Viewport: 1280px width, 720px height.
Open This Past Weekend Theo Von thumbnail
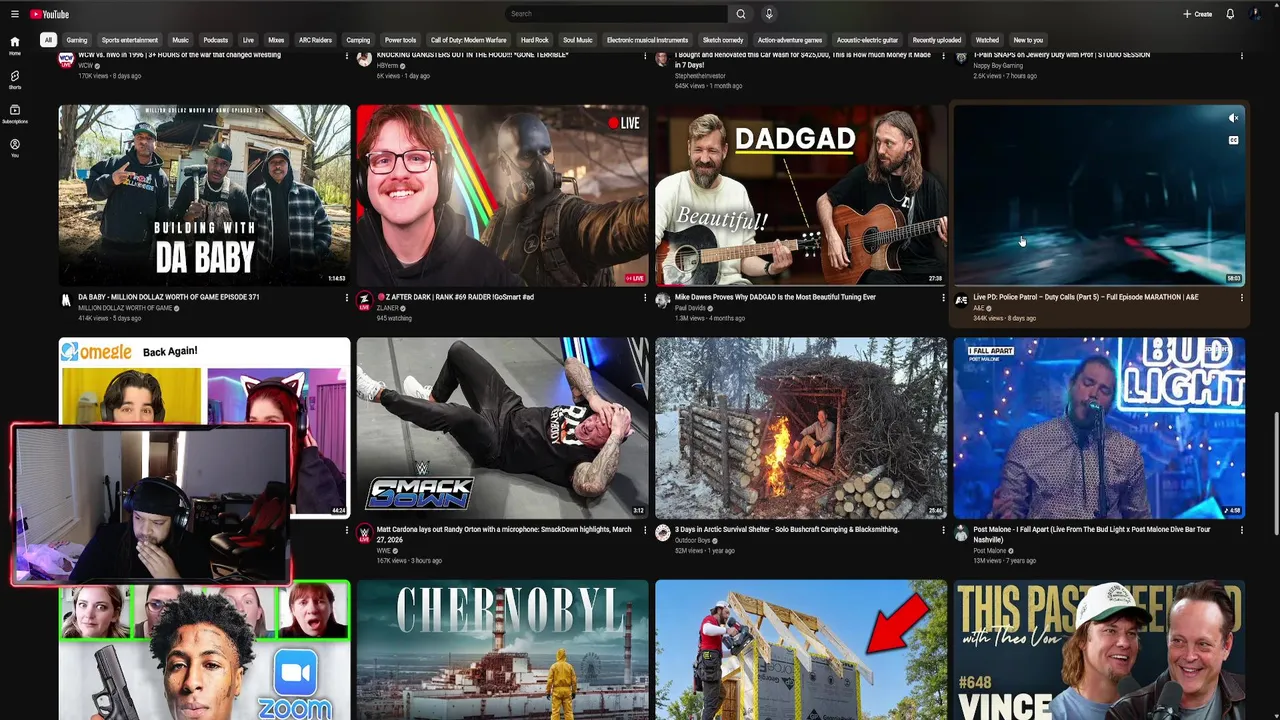tap(1099, 650)
